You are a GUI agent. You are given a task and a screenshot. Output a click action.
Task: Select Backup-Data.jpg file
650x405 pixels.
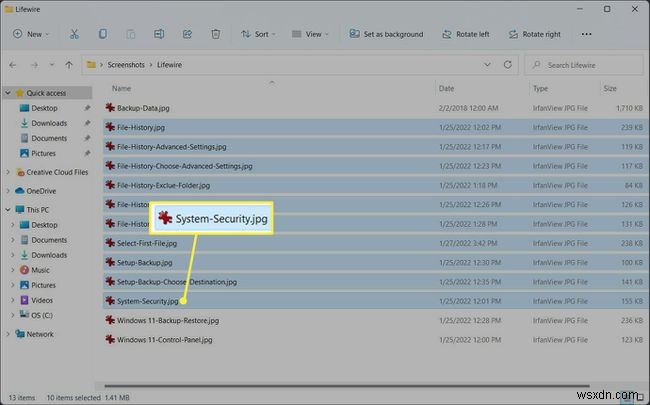[x=143, y=108]
